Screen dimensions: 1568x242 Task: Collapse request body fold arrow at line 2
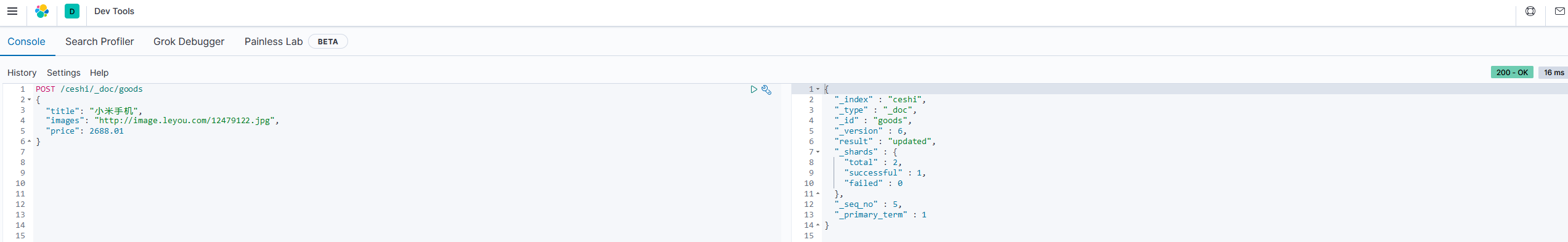29,100
